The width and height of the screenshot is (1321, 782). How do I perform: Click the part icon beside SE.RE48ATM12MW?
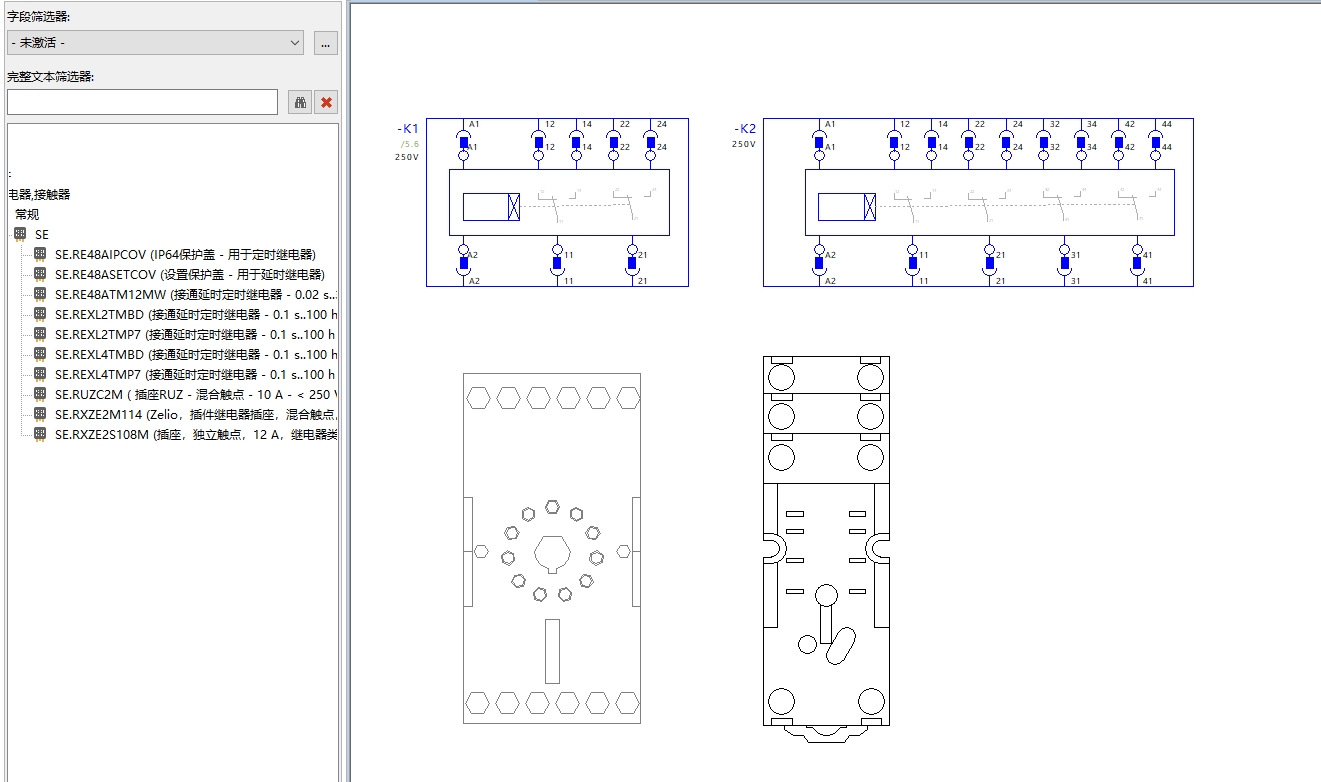40,294
